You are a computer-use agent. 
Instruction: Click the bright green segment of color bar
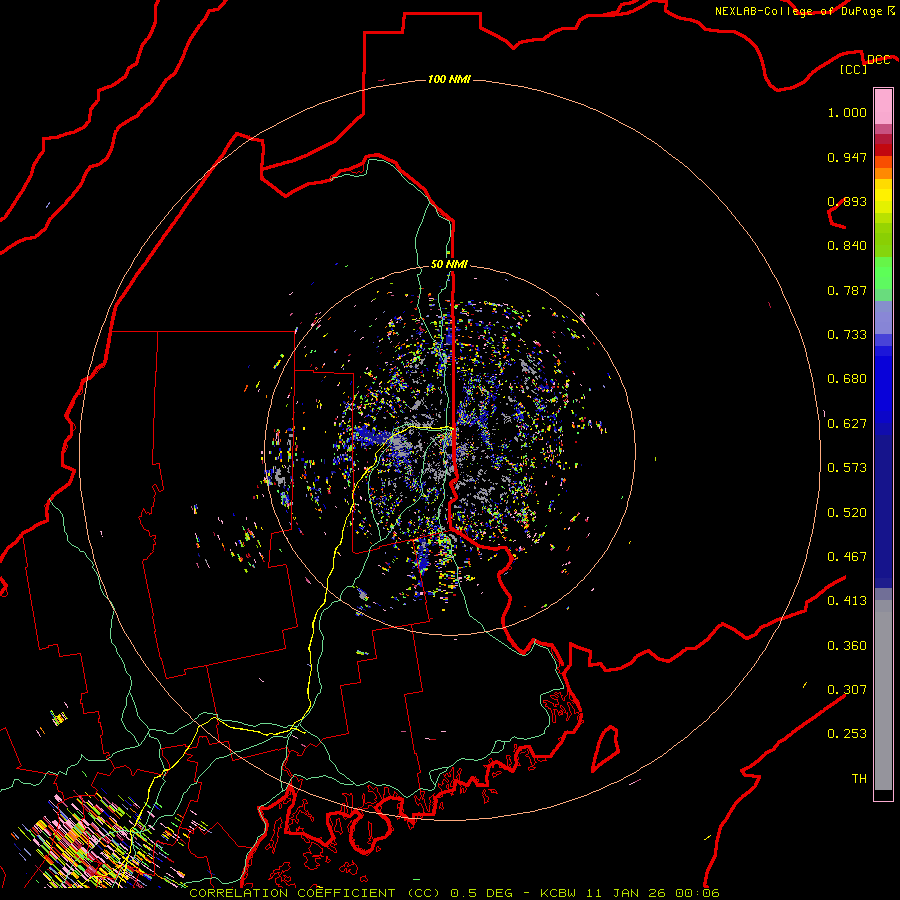pyautogui.click(x=883, y=273)
